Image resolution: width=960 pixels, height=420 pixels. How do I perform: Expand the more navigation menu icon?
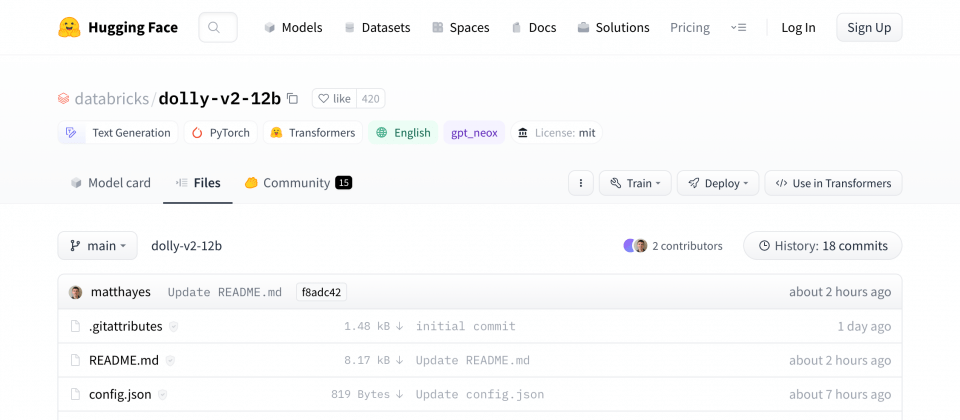point(738,28)
